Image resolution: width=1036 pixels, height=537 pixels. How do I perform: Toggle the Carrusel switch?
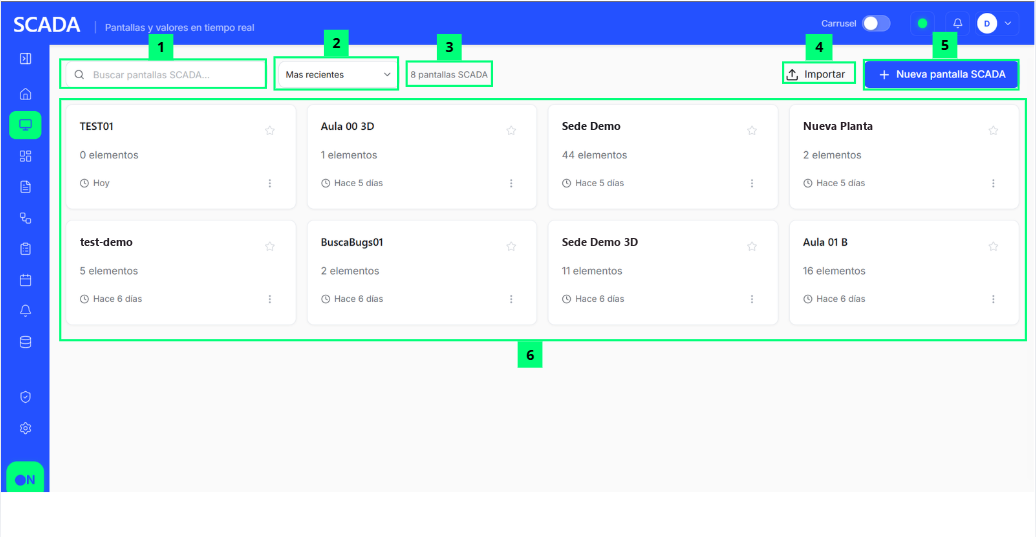tap(876, 23)
